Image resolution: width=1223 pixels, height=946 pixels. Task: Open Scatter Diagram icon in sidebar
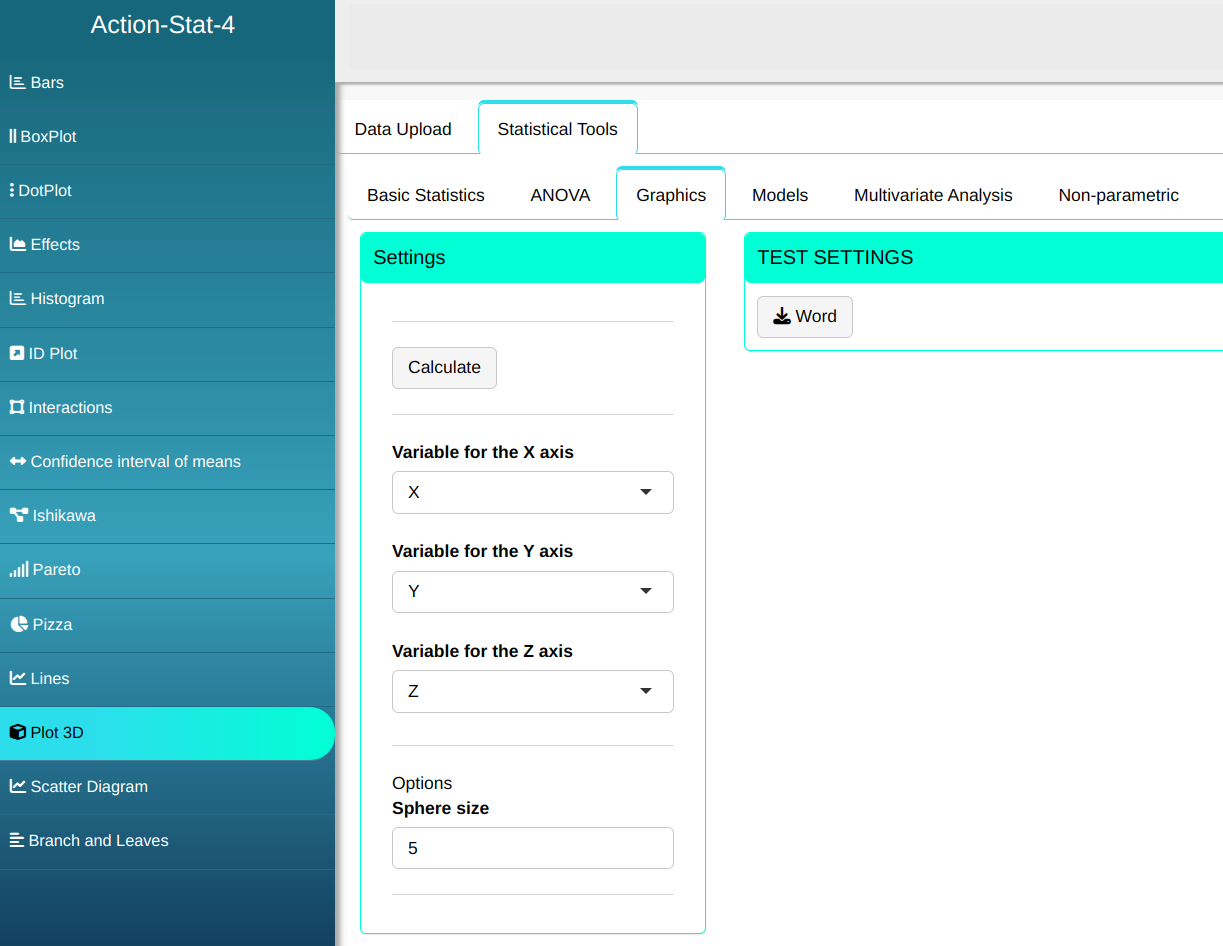[x=18, y=787]
